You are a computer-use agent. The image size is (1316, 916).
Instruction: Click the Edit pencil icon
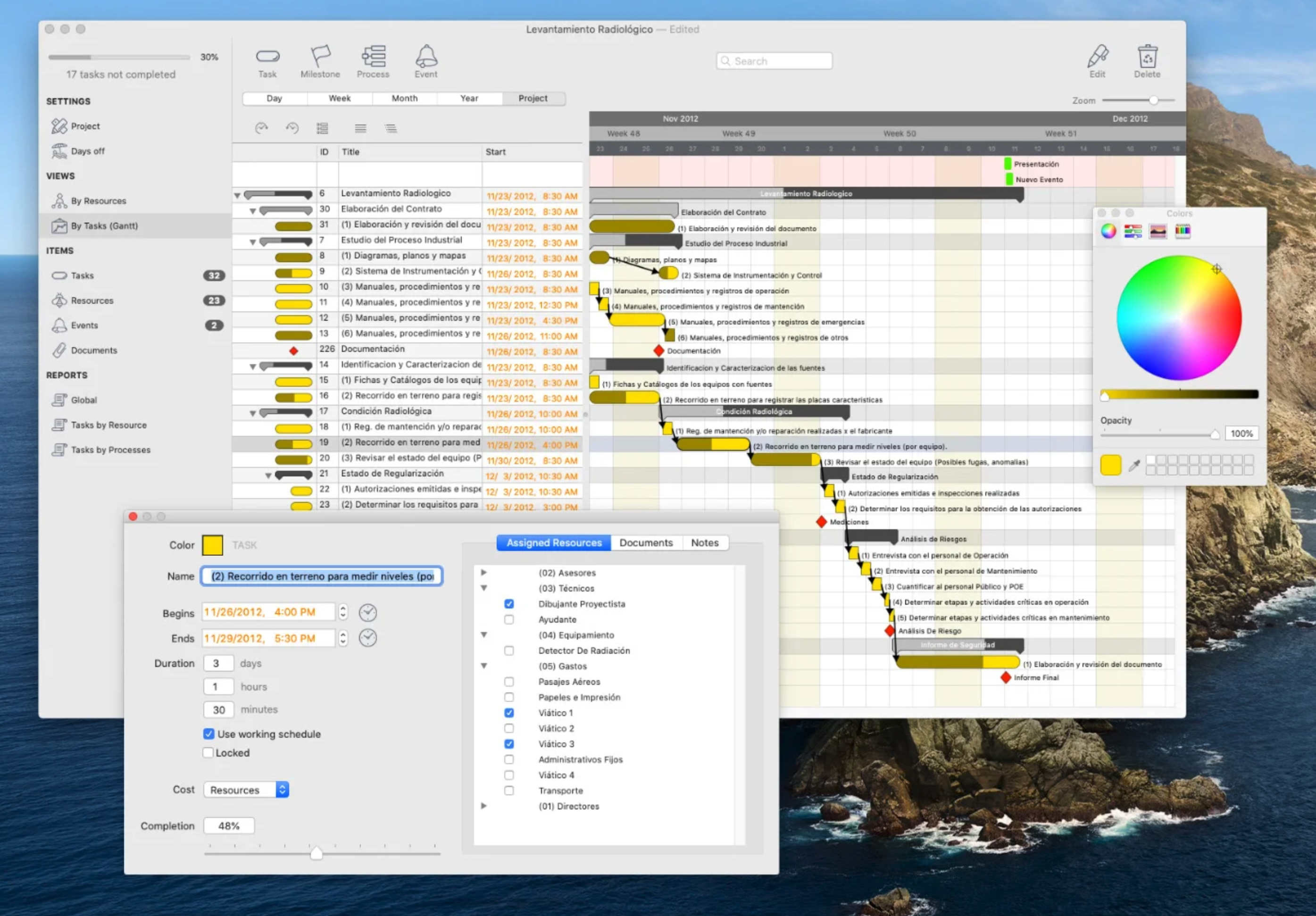pyautogui.click(x=1097, y=62)
